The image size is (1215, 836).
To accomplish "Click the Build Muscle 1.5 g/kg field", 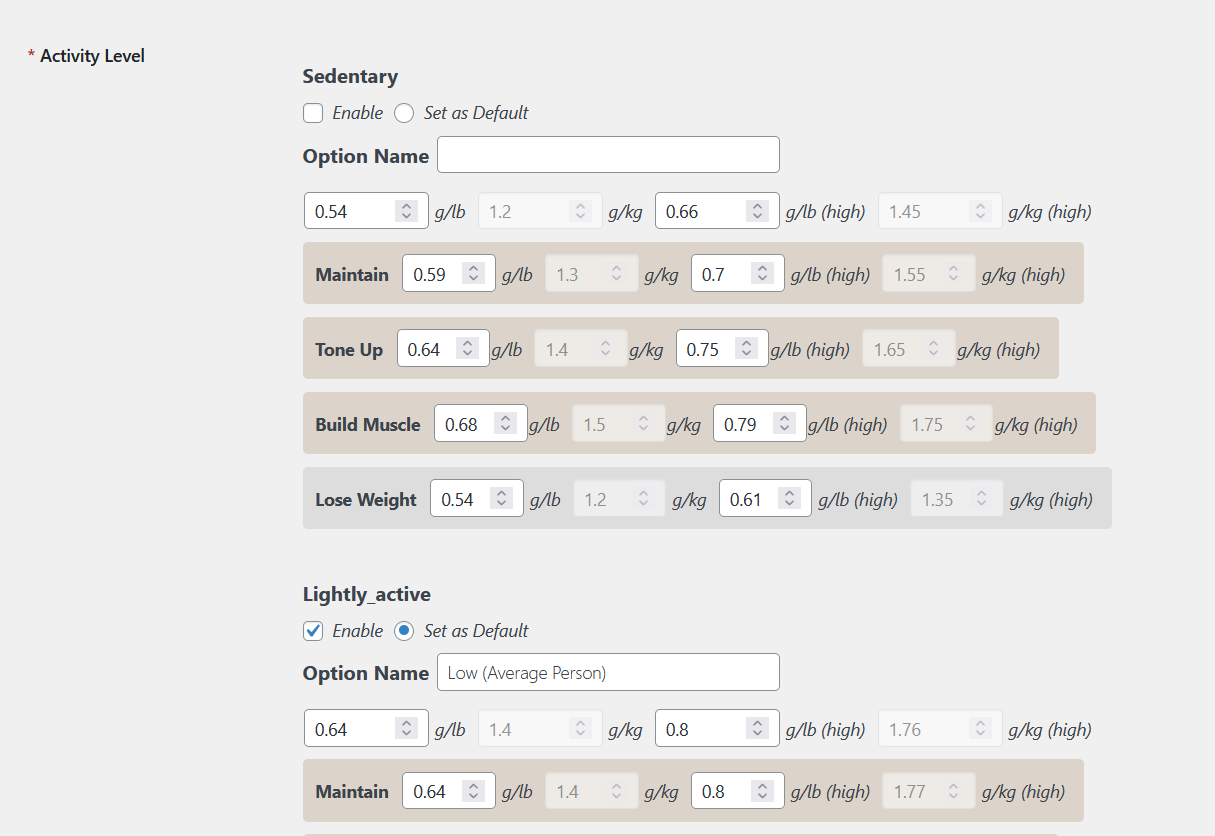I will pyautogui.click(x=618, y=424).
